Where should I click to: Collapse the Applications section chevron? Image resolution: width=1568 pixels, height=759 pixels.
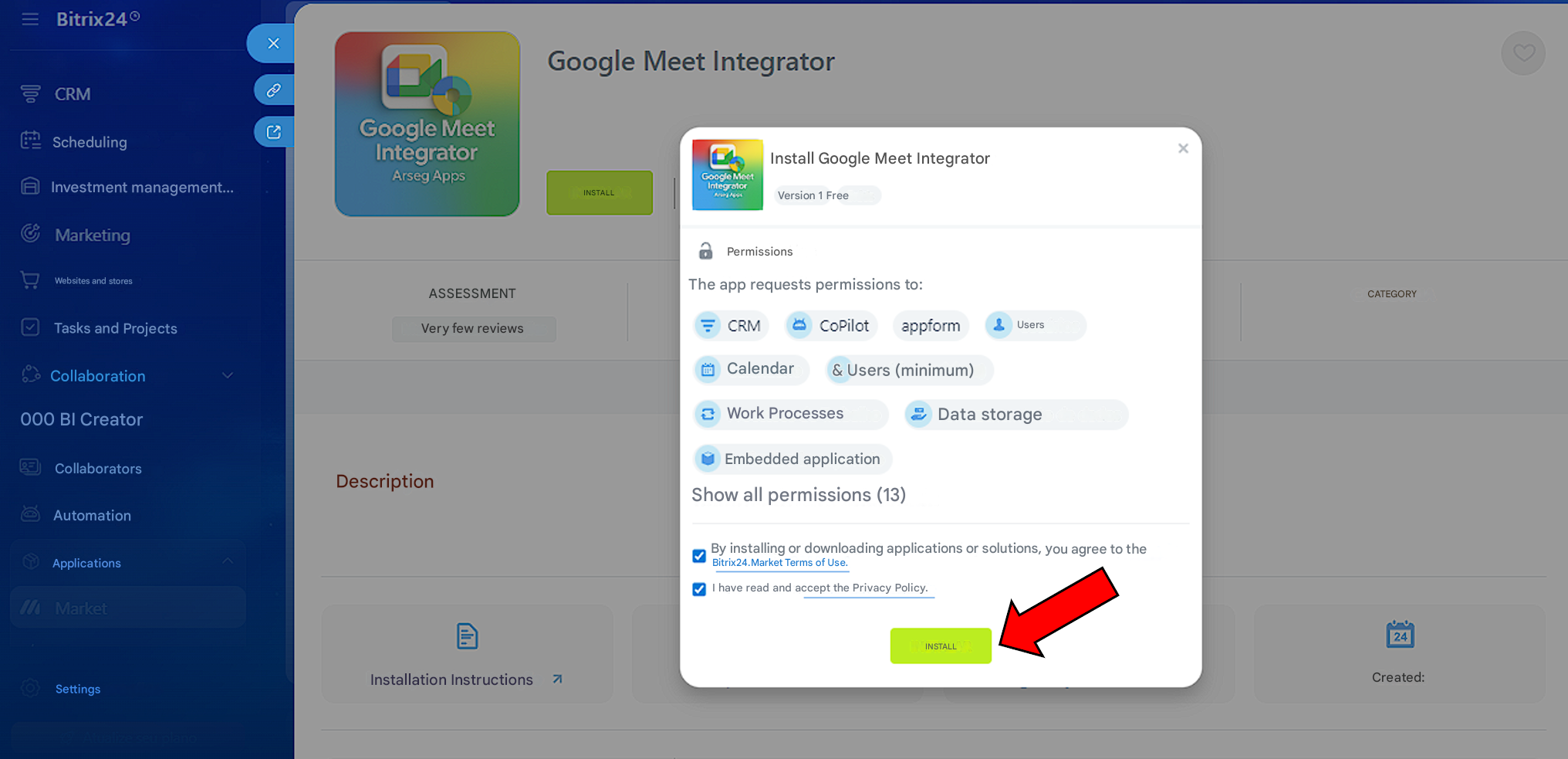point(228,561)
